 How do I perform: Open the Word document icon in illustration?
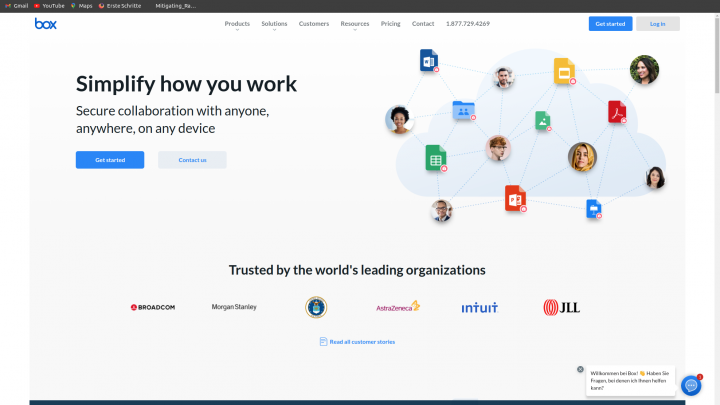pos(429,60)
